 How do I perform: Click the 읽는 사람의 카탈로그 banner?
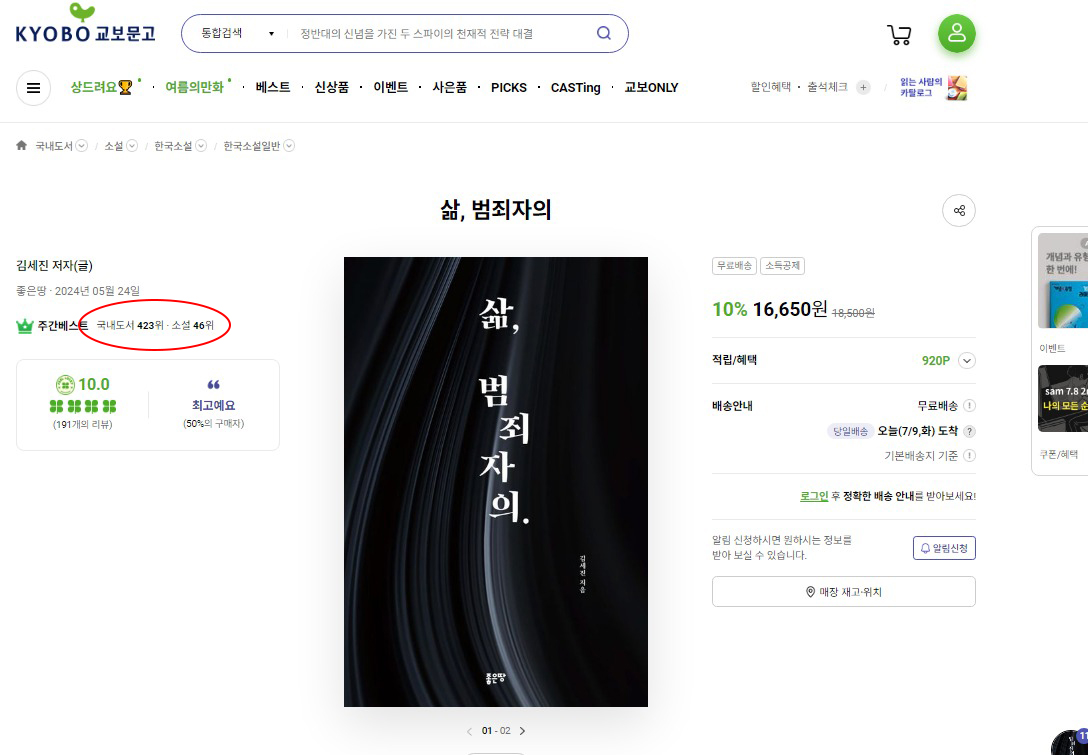[x=933, y=87]
